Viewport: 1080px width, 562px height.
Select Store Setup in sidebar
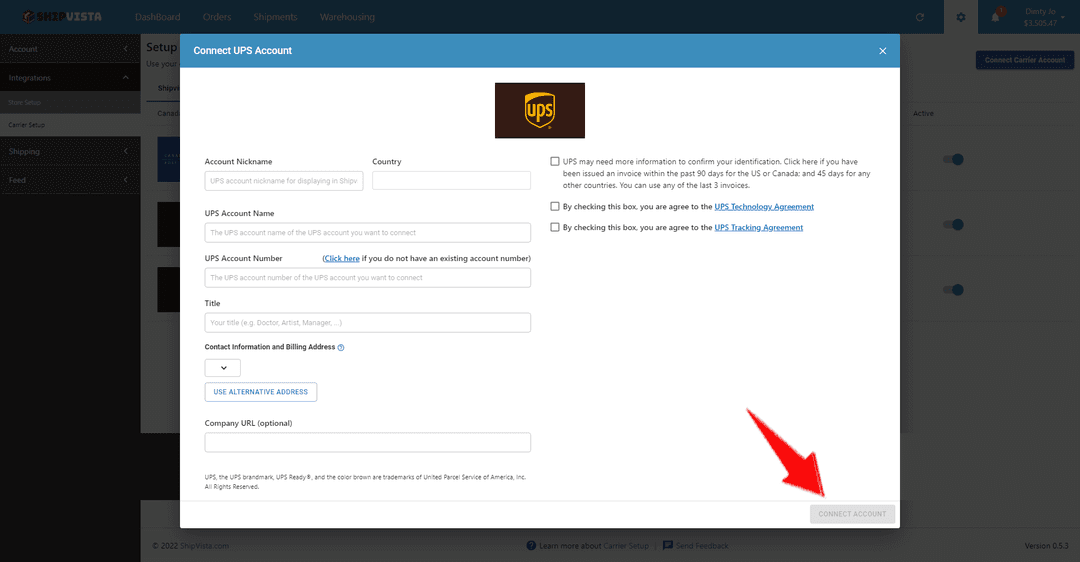(x=70, y=103)
